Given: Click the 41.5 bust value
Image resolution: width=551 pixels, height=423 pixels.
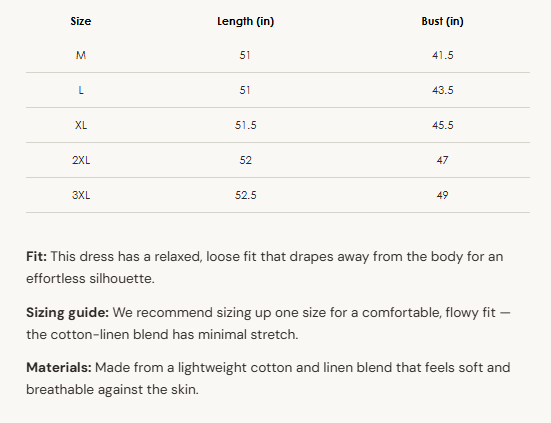Looking at the screenshot, I should (442, 55).
